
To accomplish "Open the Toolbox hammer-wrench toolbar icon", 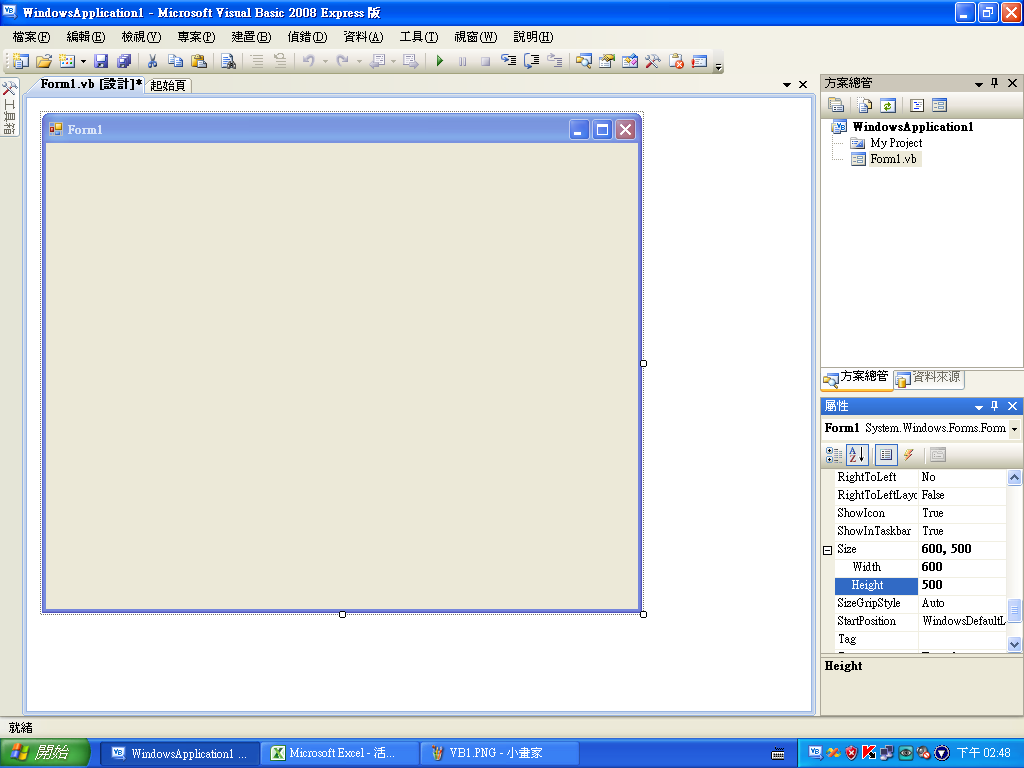I will [x=652, y=61].
